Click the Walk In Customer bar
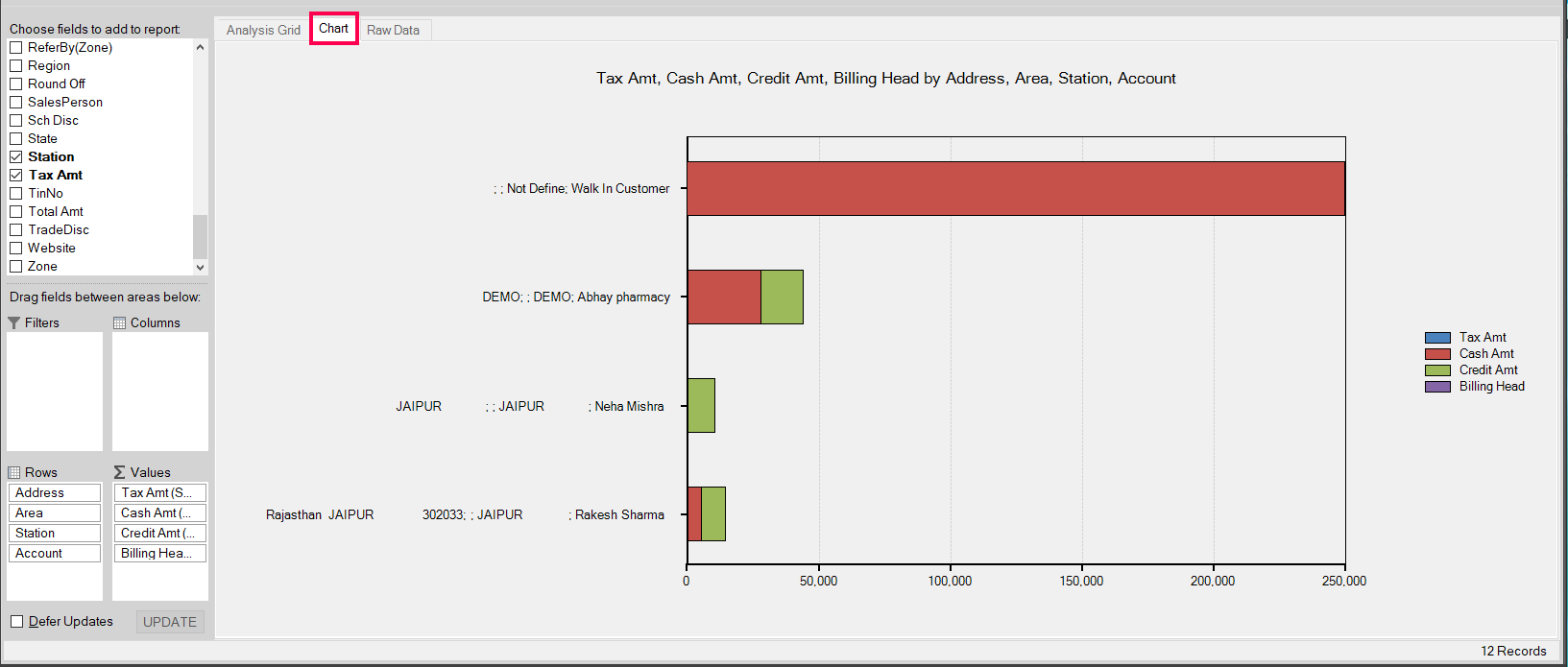 click(1015, 189)
